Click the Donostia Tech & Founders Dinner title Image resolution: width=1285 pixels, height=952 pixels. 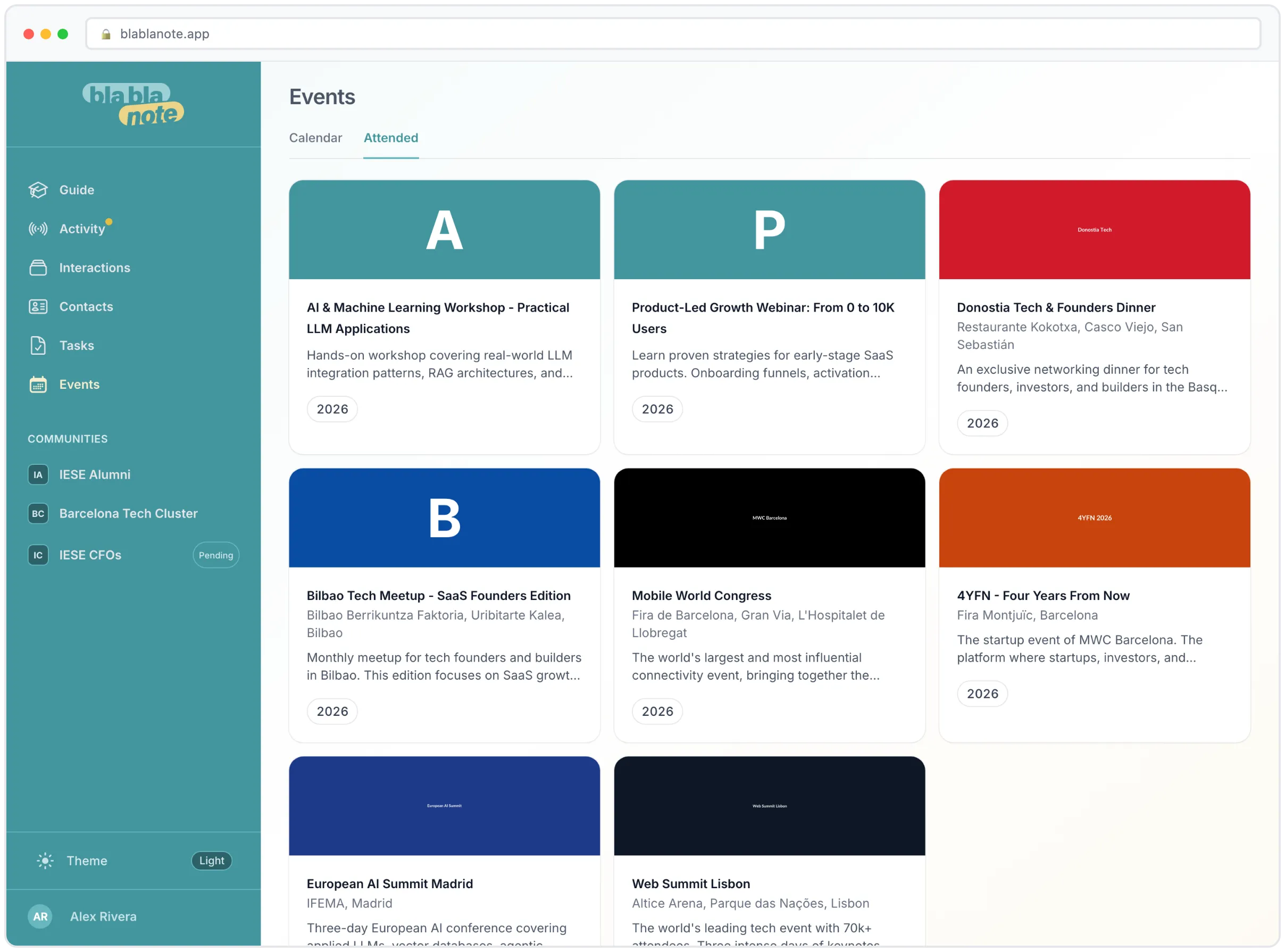click(1056, 308)
